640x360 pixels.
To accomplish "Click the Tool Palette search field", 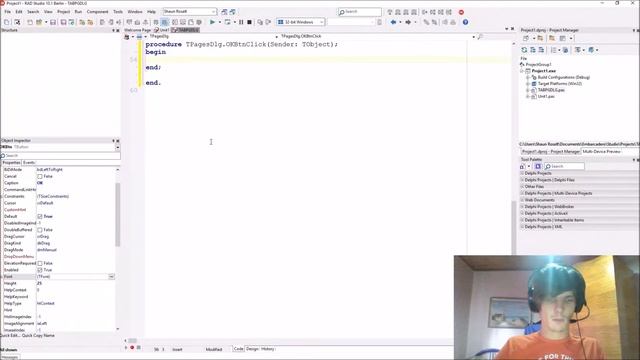I will coord(564,166).
